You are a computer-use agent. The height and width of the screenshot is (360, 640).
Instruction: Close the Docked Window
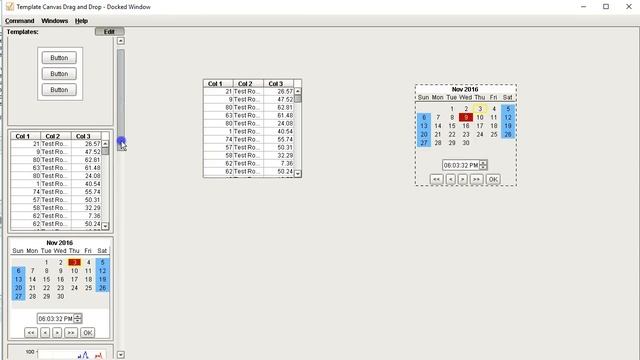629,7
